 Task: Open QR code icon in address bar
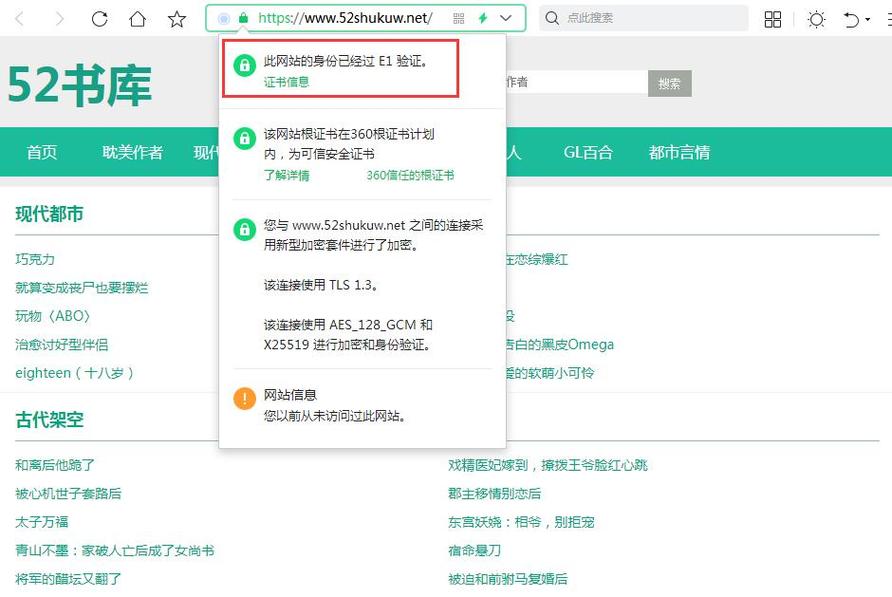(459, 18)
